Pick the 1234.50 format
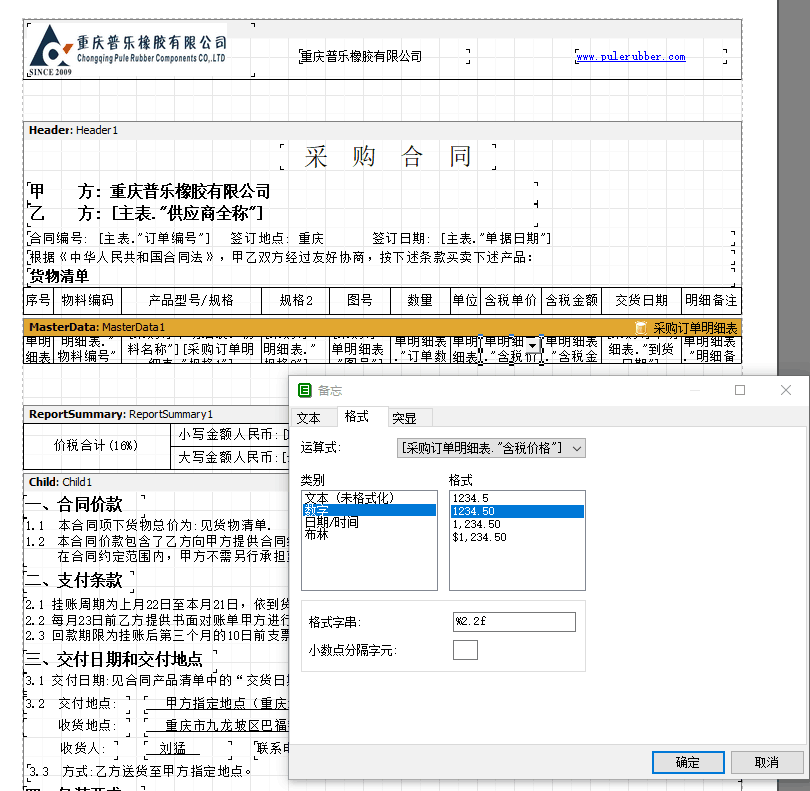Screen dimensions: 810x791 click(x=517, y=511)
